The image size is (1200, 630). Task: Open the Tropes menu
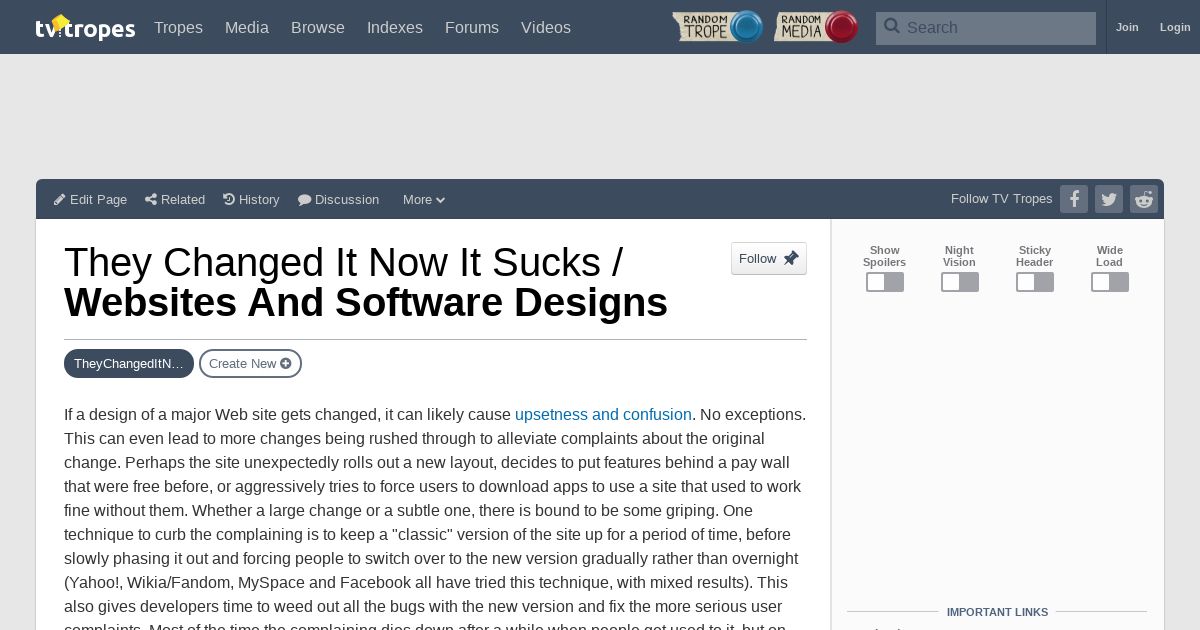(178, 27)
